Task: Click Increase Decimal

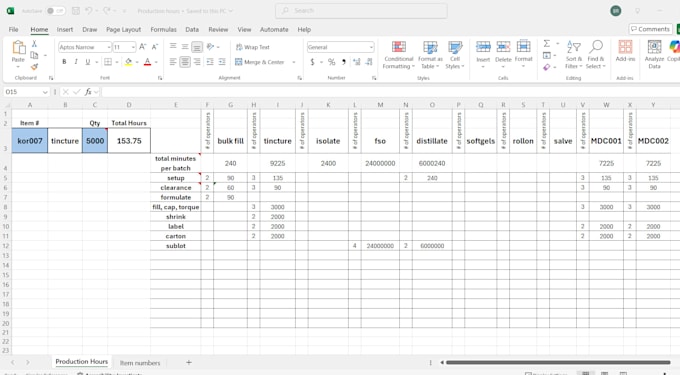Action: pyautogui.click(x=356, y=62)
